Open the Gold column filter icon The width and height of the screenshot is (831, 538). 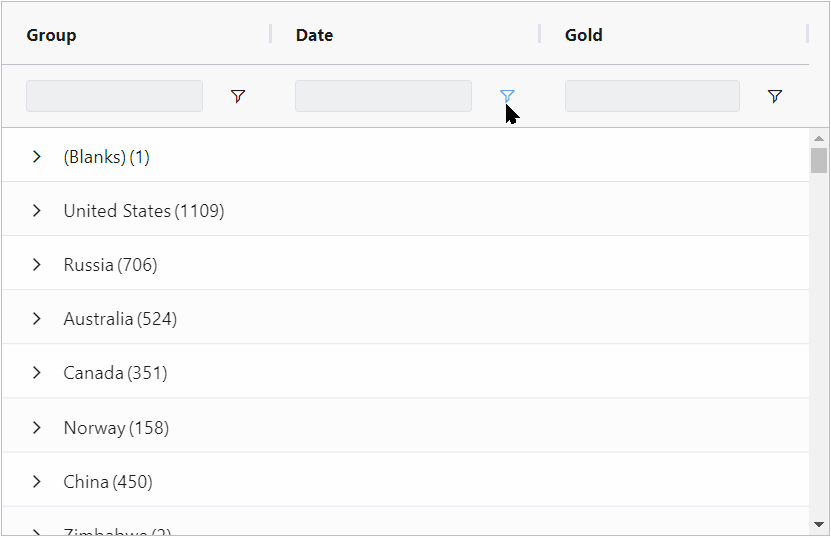point(775,96)
